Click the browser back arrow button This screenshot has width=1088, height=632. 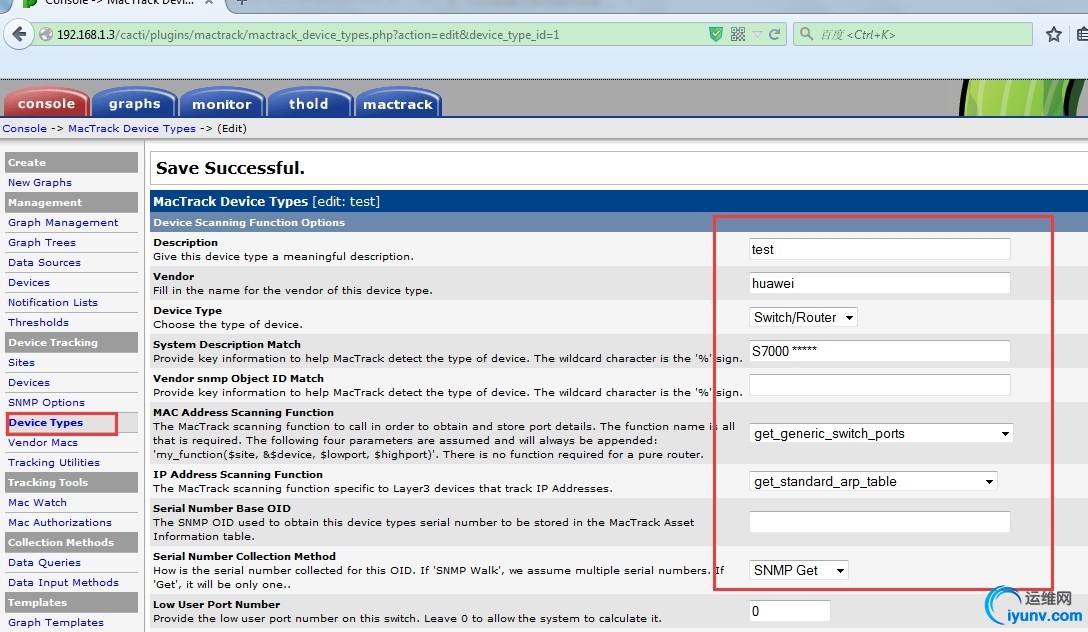(19, 34)
